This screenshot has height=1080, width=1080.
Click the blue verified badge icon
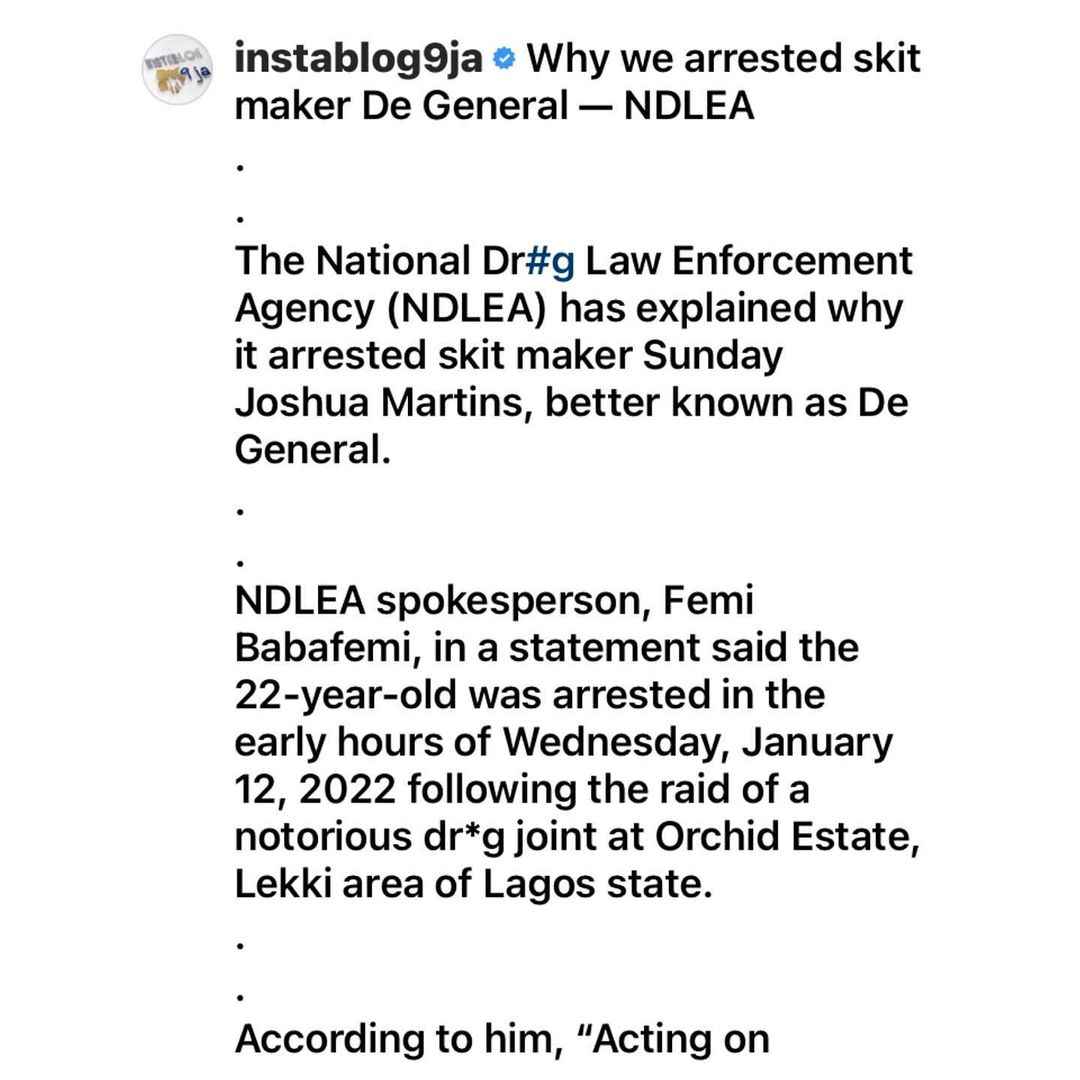(x=504, y=59)
